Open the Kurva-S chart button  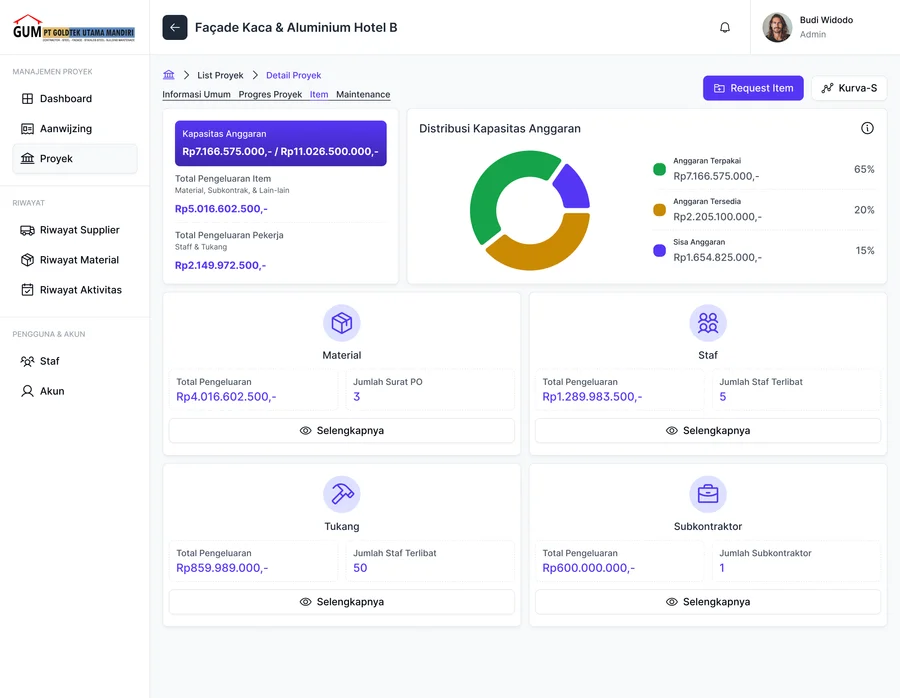[849, 88]
